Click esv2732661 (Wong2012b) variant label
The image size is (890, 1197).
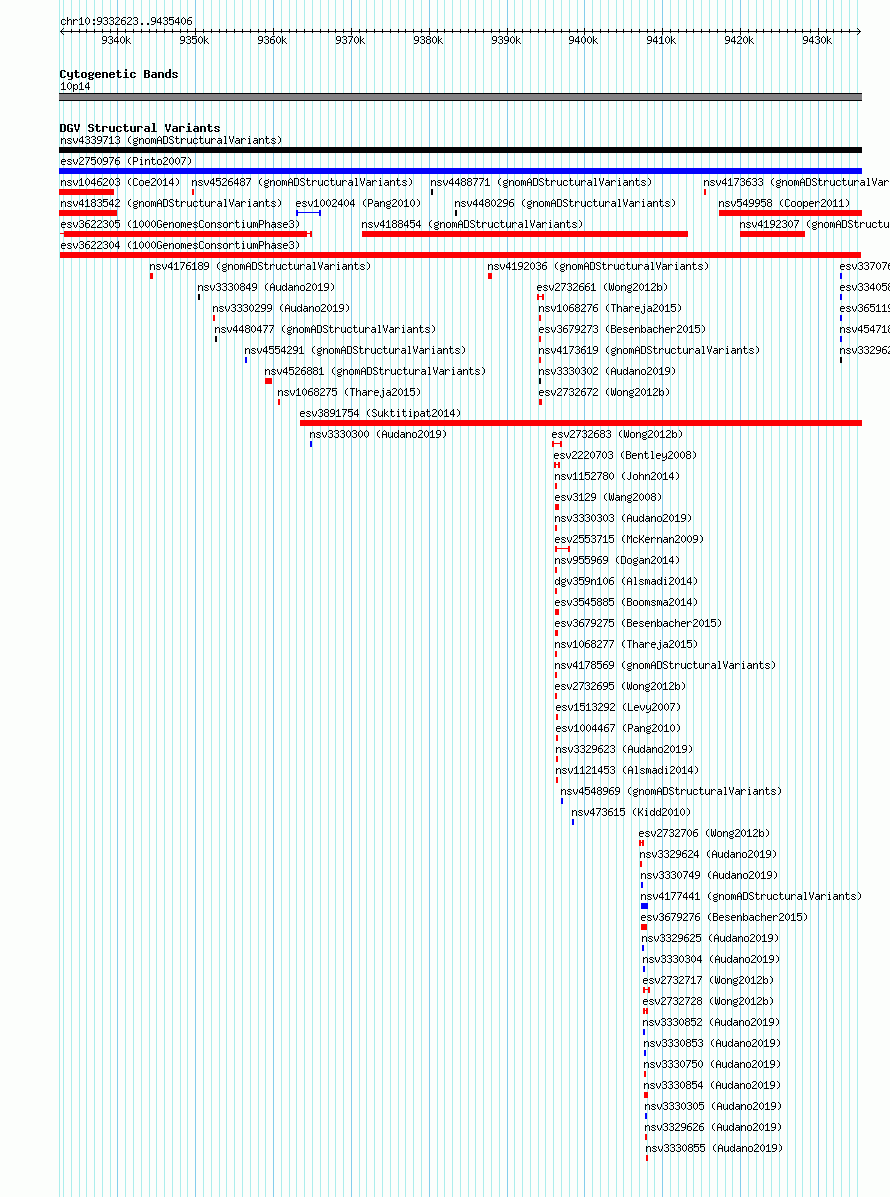pyautogui.click(x=602, y=287)
